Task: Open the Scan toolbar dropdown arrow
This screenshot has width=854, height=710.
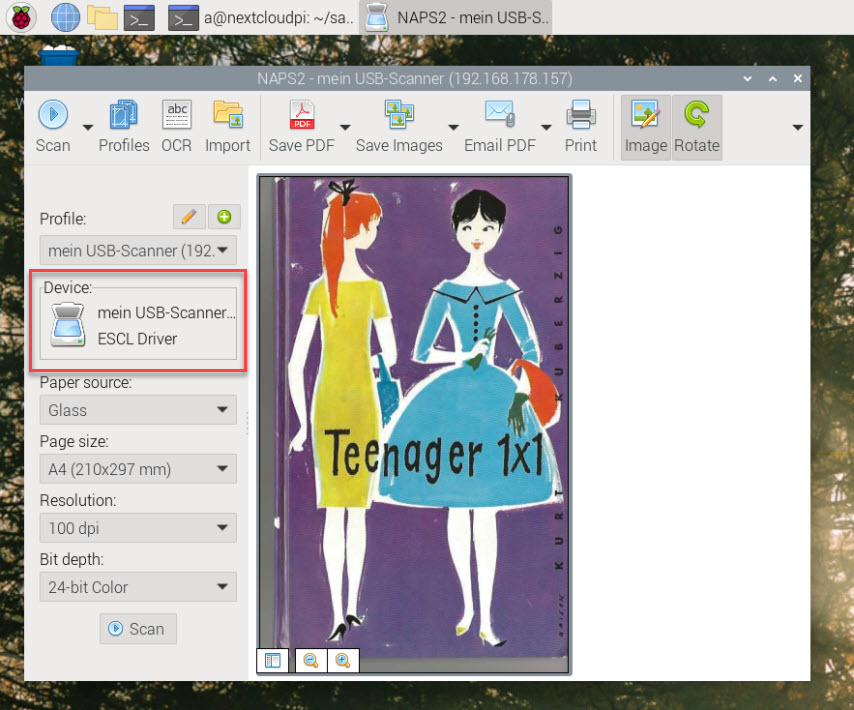Action: [88, 127]
